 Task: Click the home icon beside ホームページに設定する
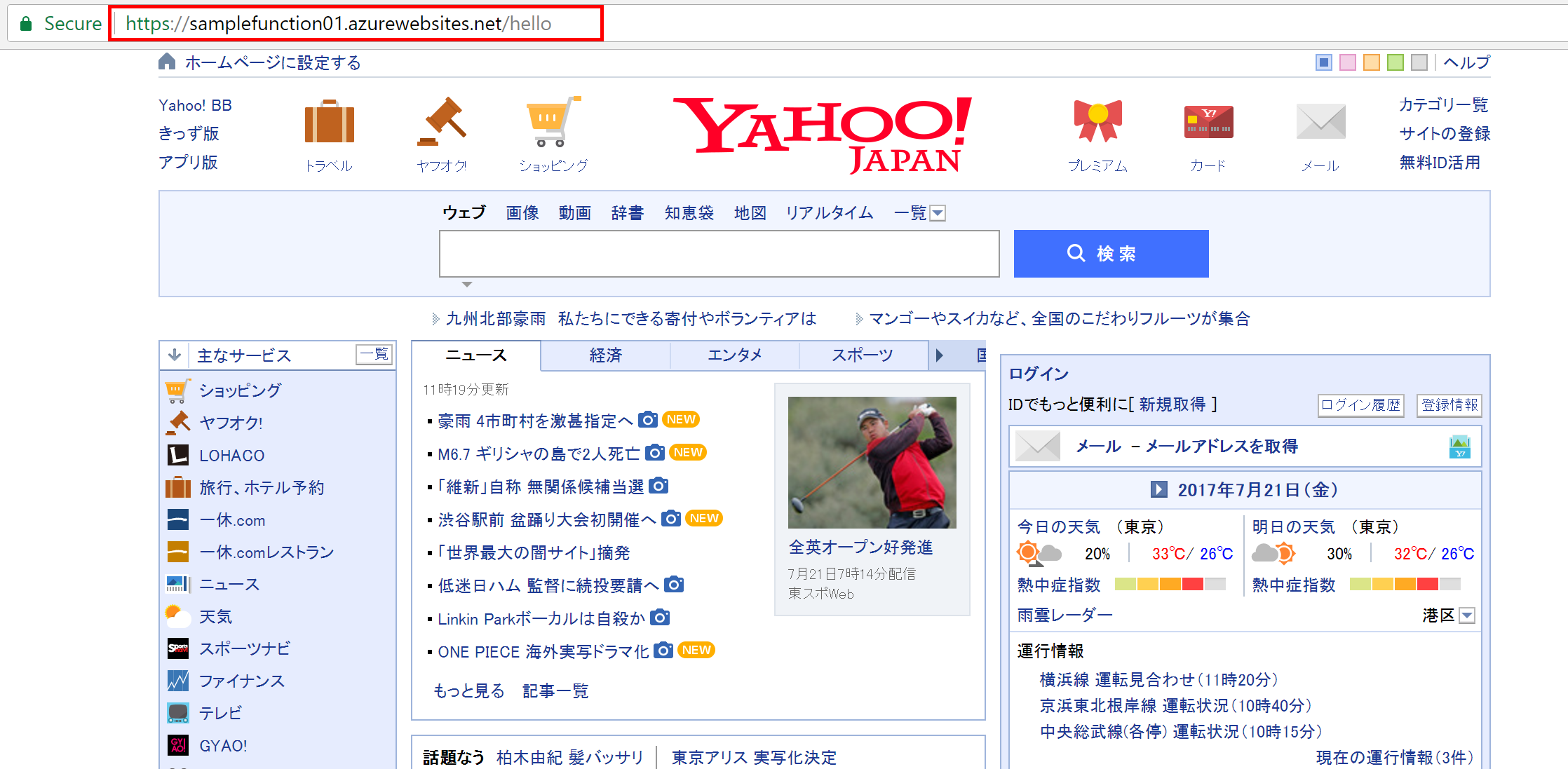click(167, 62)
